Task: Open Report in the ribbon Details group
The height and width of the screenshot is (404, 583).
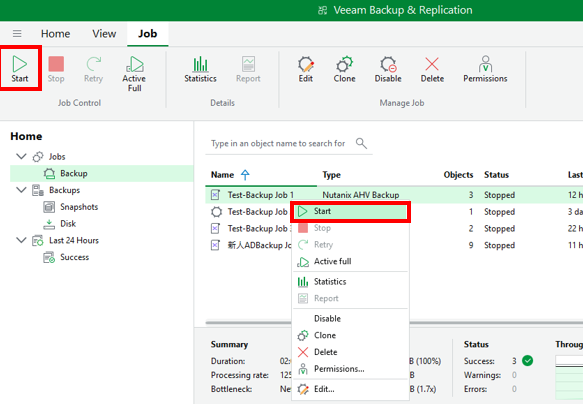Action: (248, 69)
